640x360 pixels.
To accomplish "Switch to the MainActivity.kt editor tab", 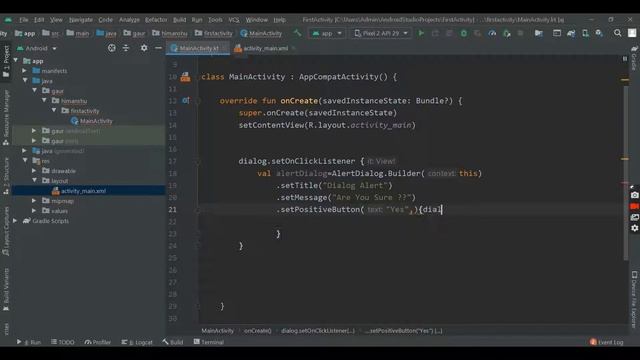I will 198,48.
